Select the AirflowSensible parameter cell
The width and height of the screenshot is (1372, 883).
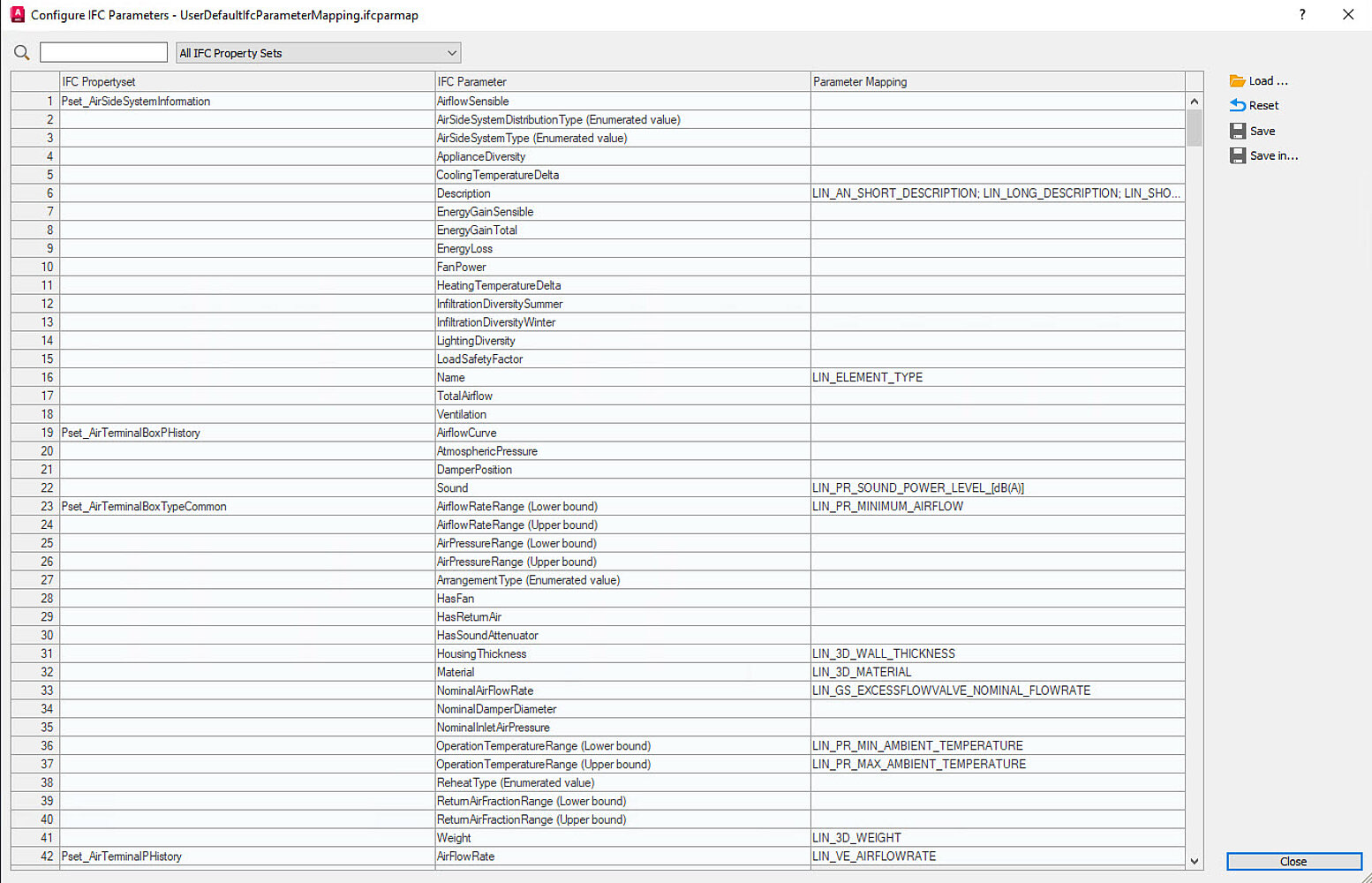622,102
